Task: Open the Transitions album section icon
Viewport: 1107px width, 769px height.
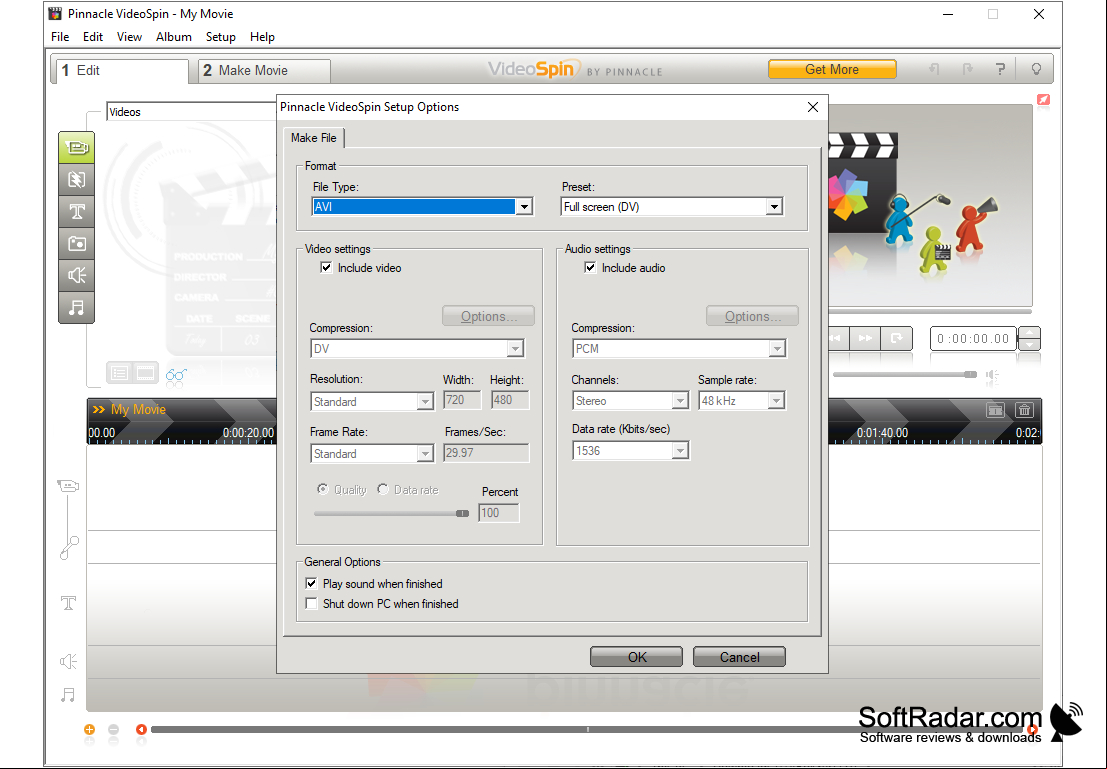Action: 76,179
